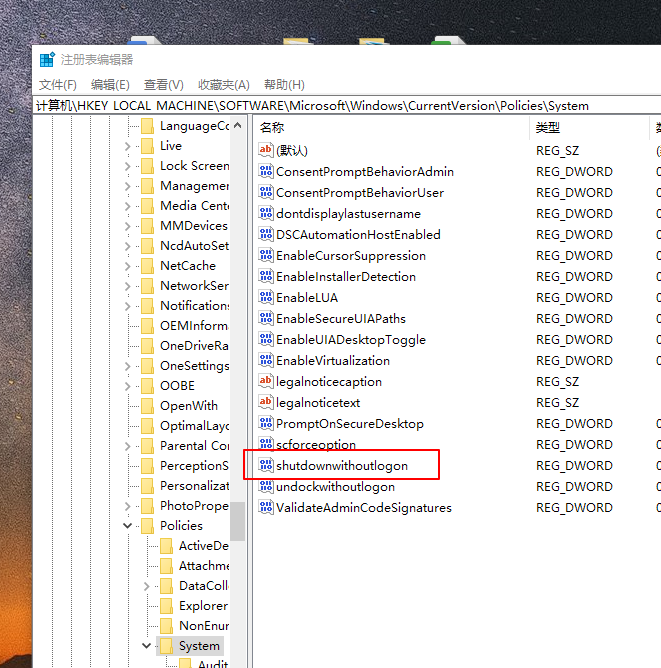Screen dimensions: 661x668
Task: Click the icon of the (默认) value
Action: pos(266,150)
